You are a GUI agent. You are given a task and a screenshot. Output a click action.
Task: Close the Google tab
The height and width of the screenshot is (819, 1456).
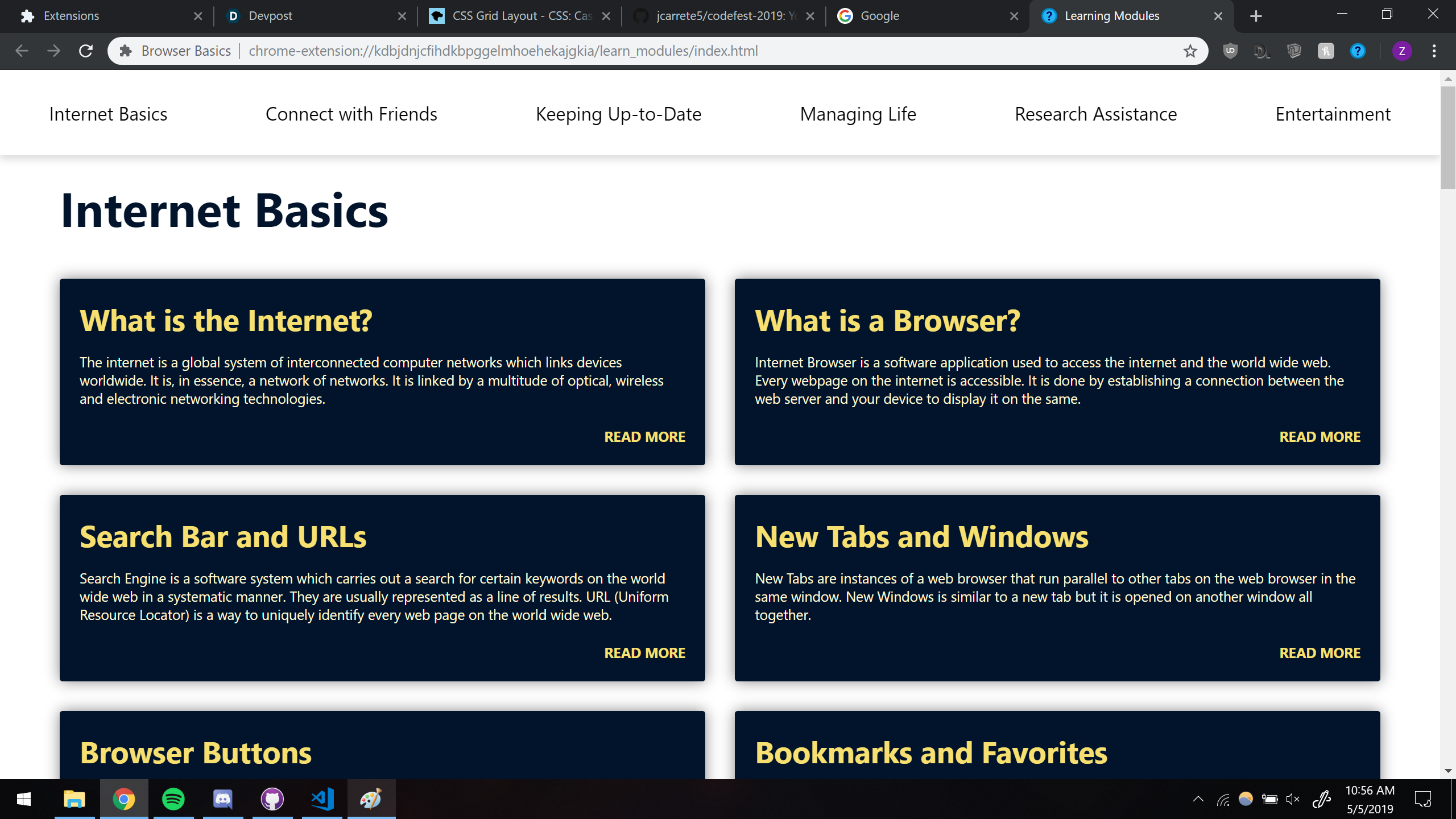(1014, 16)
